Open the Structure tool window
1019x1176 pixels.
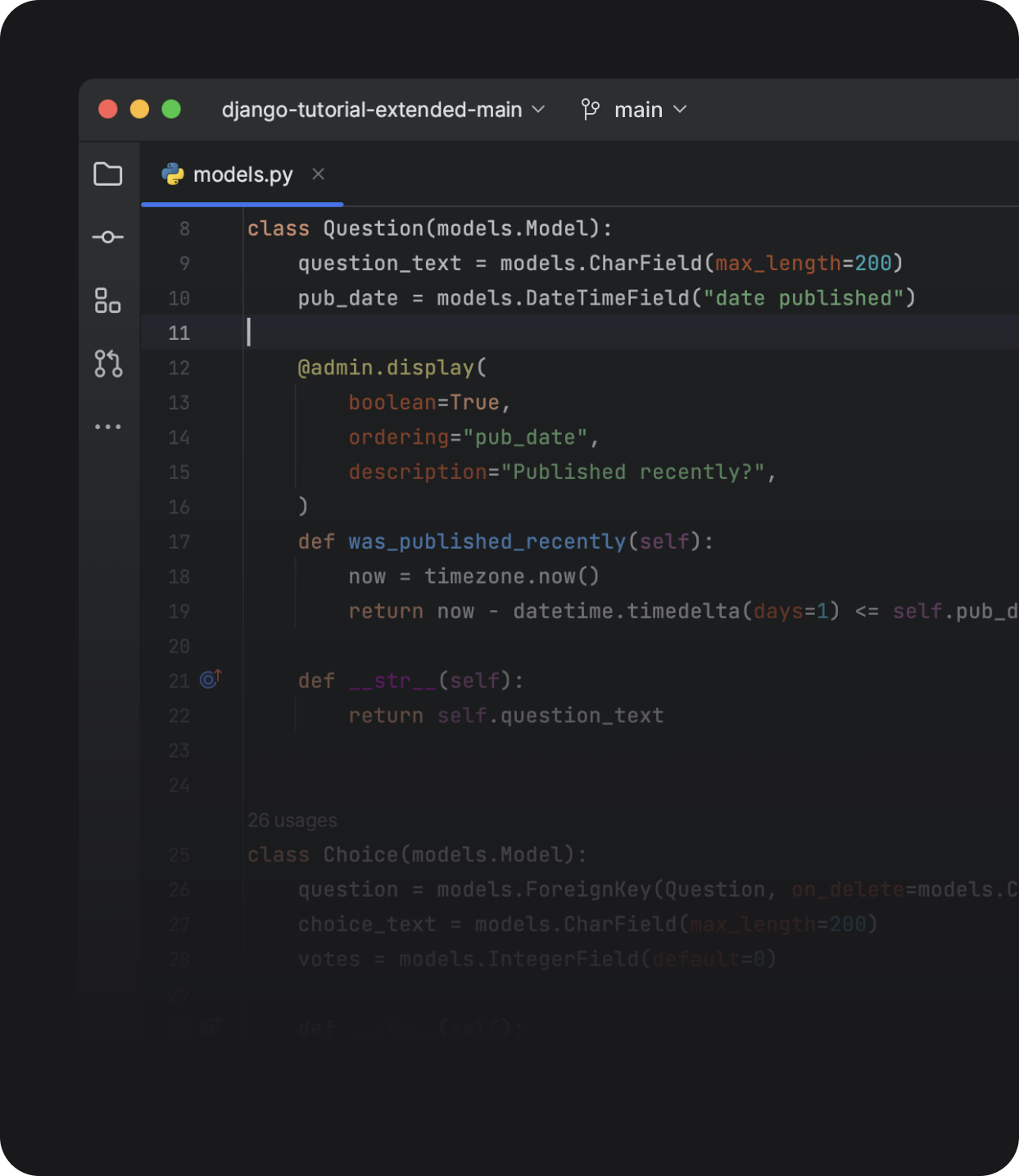pyautogui.click(x=108, y=301)
